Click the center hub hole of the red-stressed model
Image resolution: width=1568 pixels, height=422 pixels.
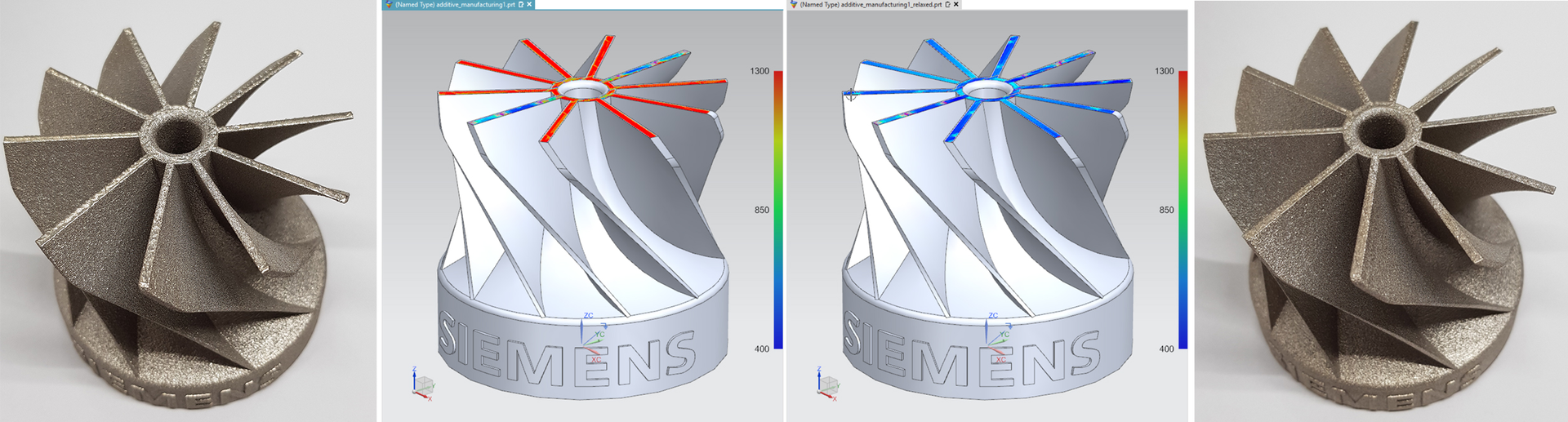584,86
